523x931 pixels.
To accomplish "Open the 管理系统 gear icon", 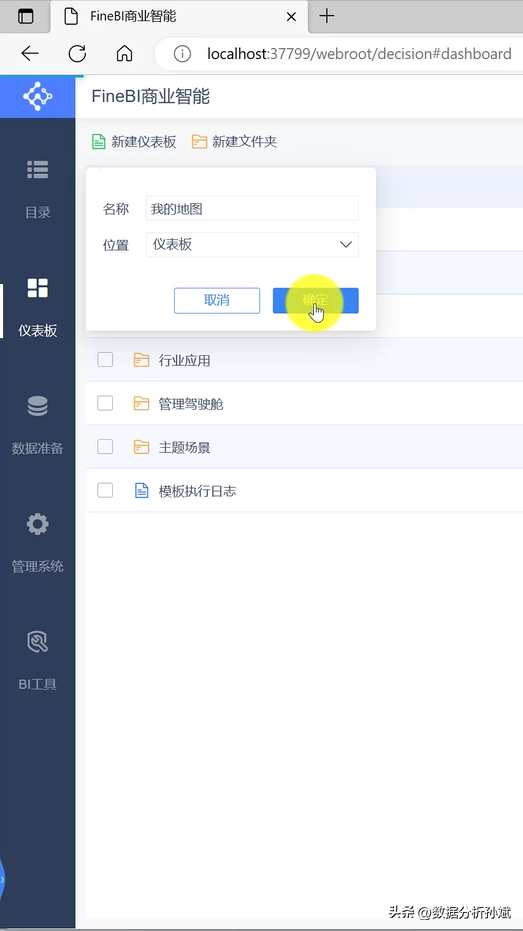I will click(x=37, y=524).
